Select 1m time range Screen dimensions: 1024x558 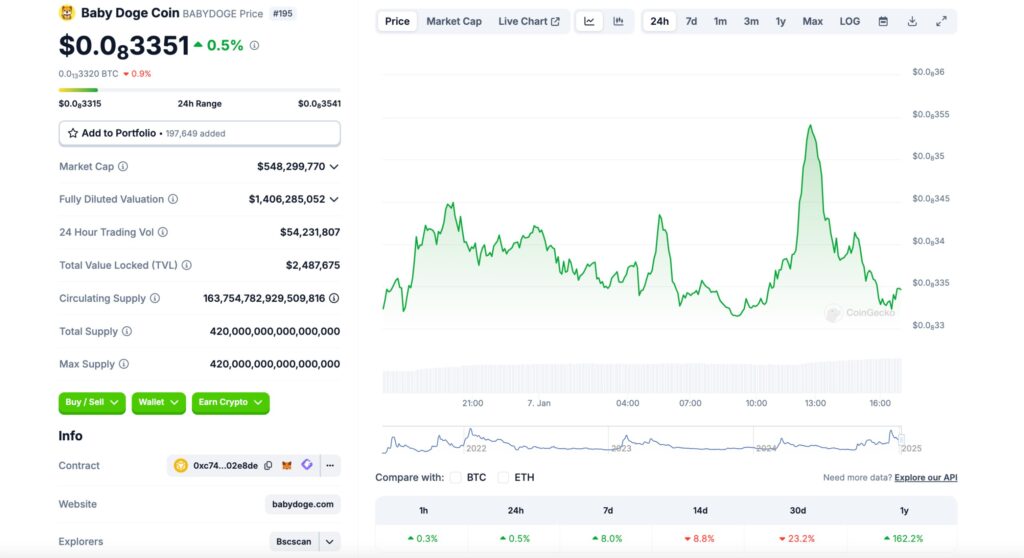[x=720, y=22]
